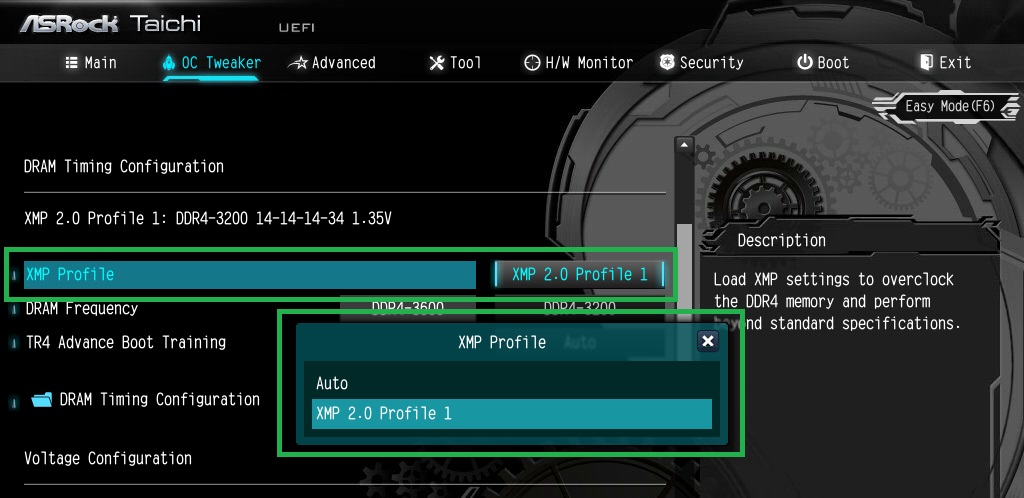Open the DDR4-3200 DRAM Frequency dropdown
This screenshot has height=498, width=1024.
pos(579,307)
